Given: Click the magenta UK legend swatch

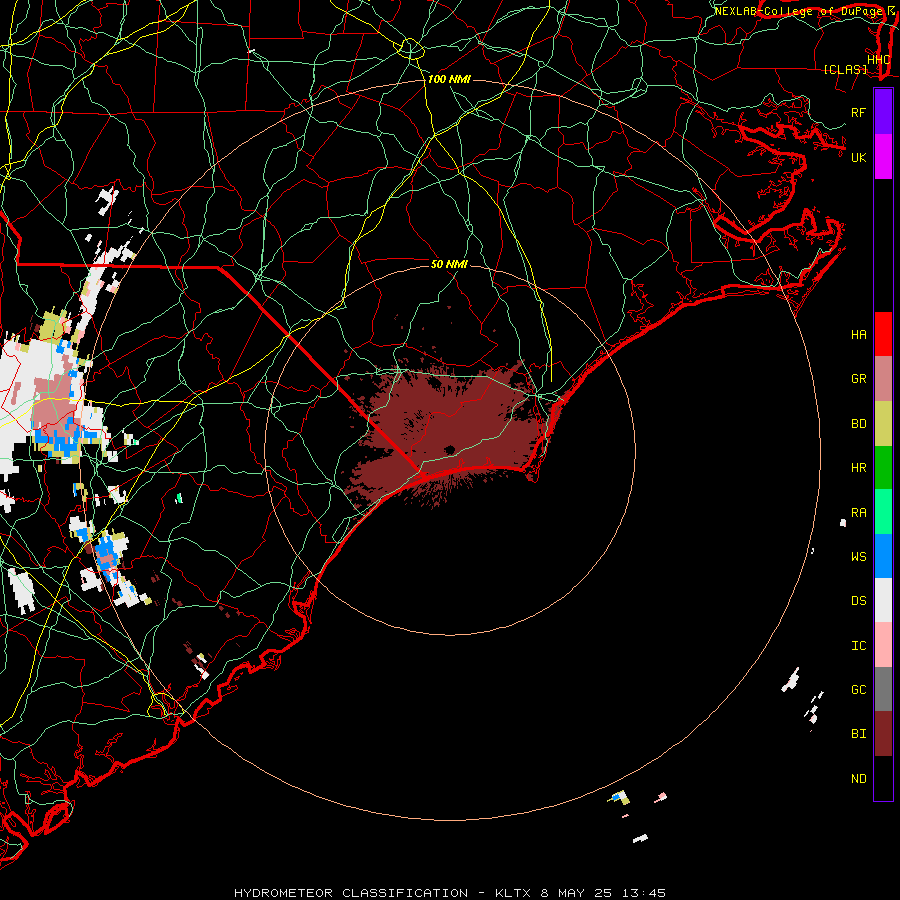Looking at the screenshot, I should tap(883, 157).
